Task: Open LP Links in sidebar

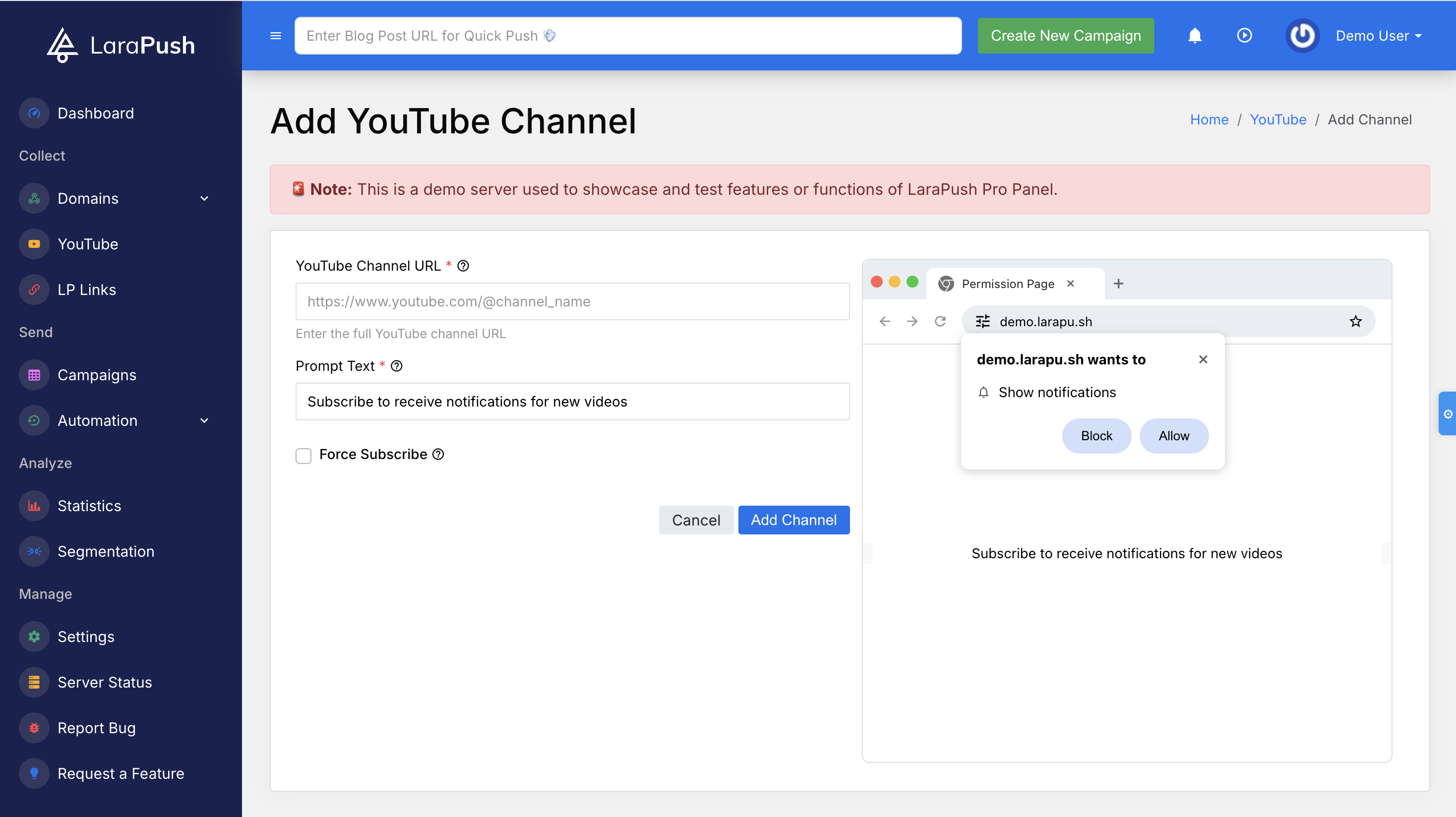Action: click(x=86, y=290)
